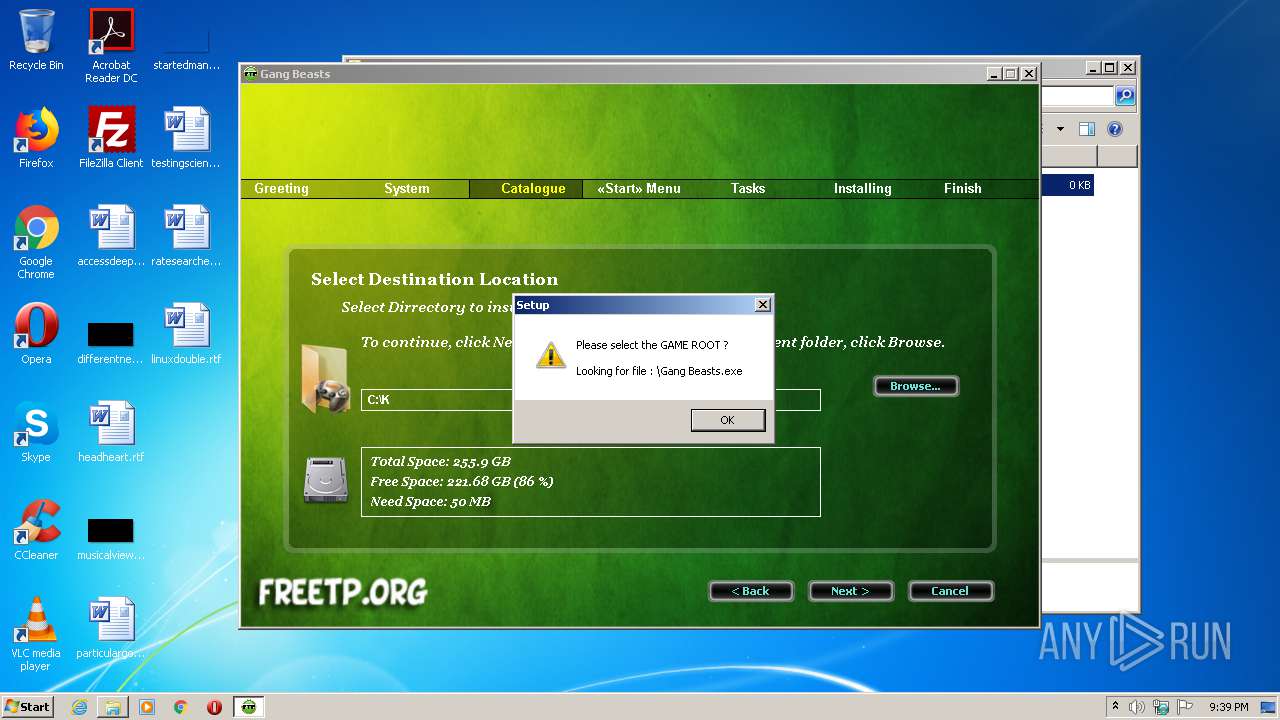Open the Recycle Bin desktop icon
Screen dimensions: 1280x720
[x=36, y=40]
